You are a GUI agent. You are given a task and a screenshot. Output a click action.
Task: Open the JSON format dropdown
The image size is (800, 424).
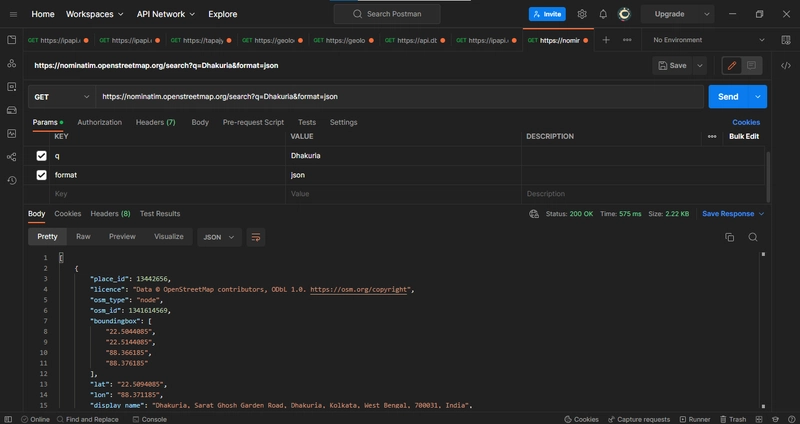(219, 237)
